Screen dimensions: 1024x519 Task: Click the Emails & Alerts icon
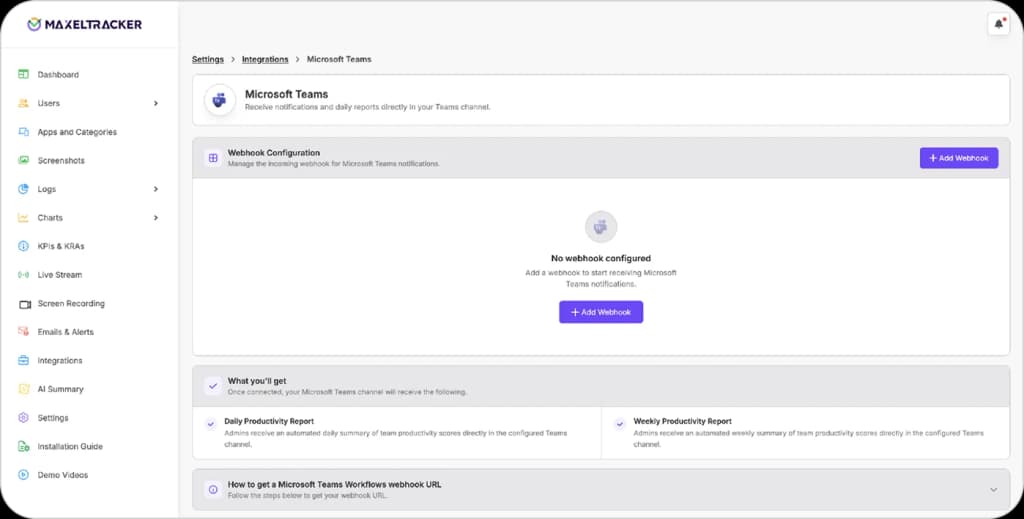(x=24, y=332)
